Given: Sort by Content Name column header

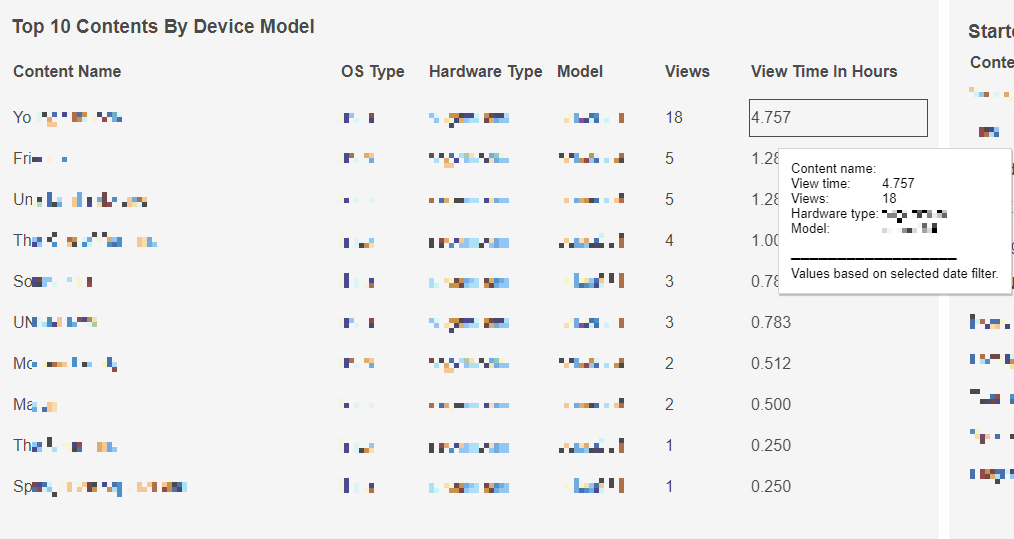Looking at the screenshot, I should click(x=67, y=72).
